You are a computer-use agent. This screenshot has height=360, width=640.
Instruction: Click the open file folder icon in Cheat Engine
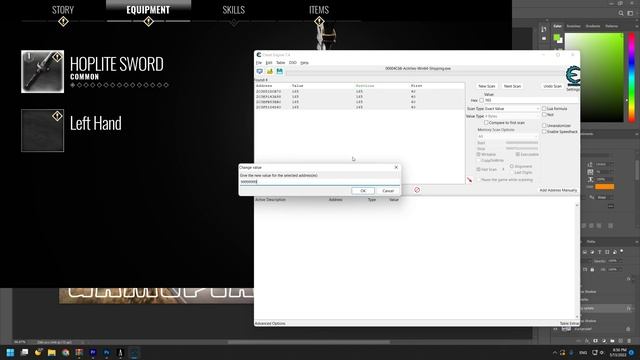point(269,71)
